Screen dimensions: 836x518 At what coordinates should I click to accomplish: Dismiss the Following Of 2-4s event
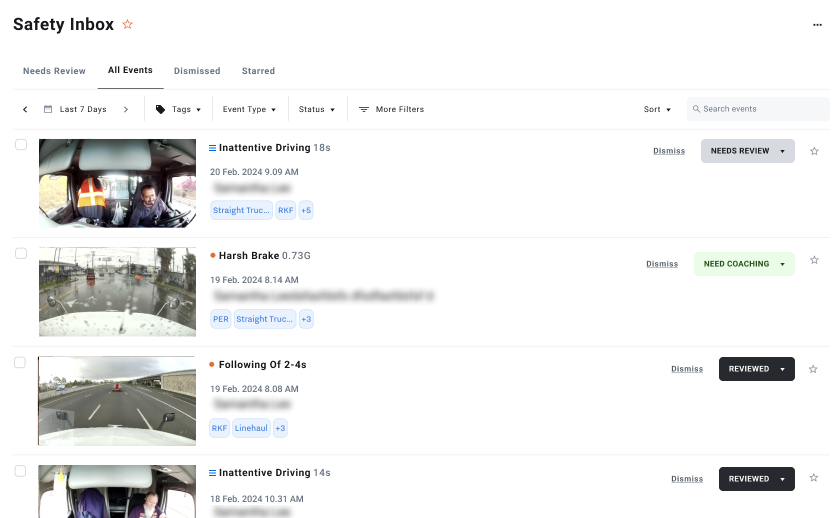(687, 369)
